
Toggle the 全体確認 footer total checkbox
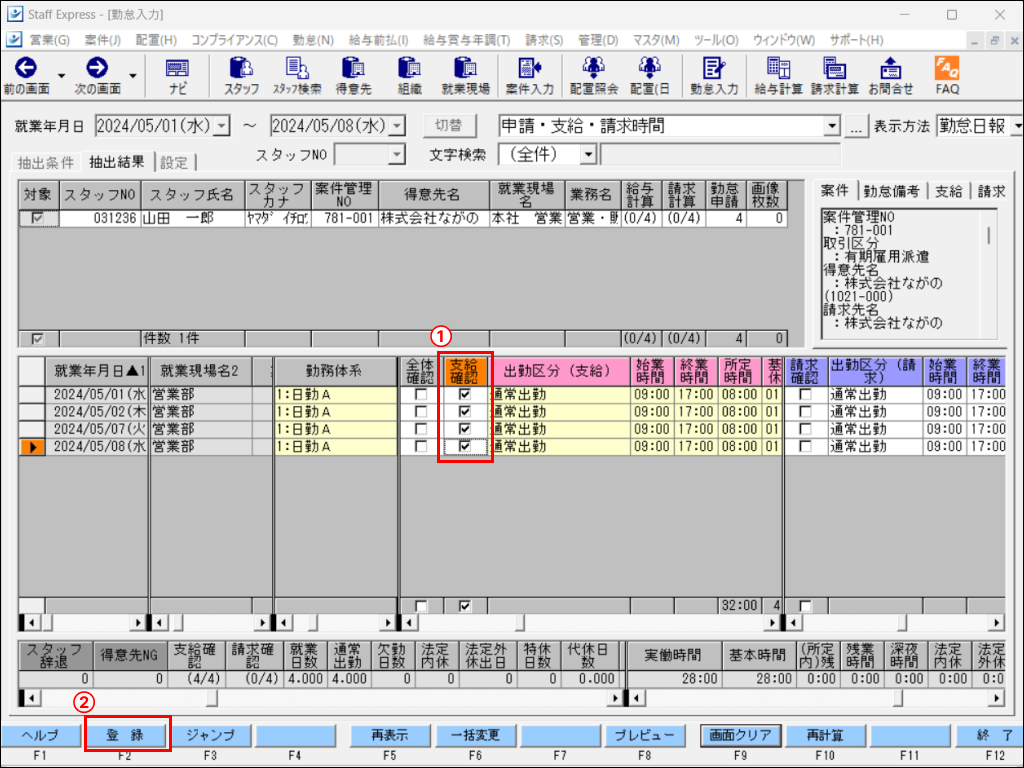click(x=421, y=606)
